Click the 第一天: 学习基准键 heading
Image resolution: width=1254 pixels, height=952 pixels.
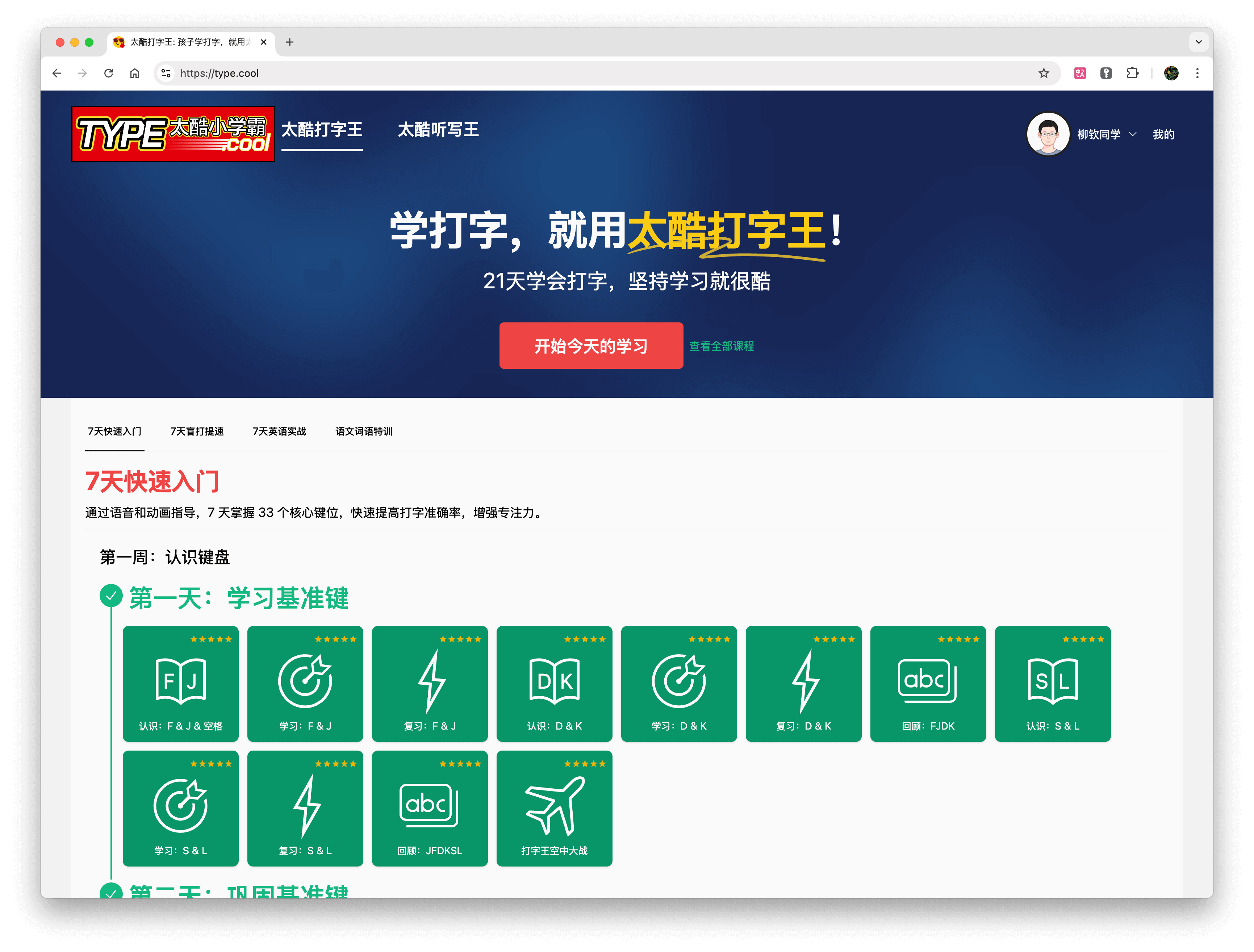pyautogui.click(x=239, y=598)
